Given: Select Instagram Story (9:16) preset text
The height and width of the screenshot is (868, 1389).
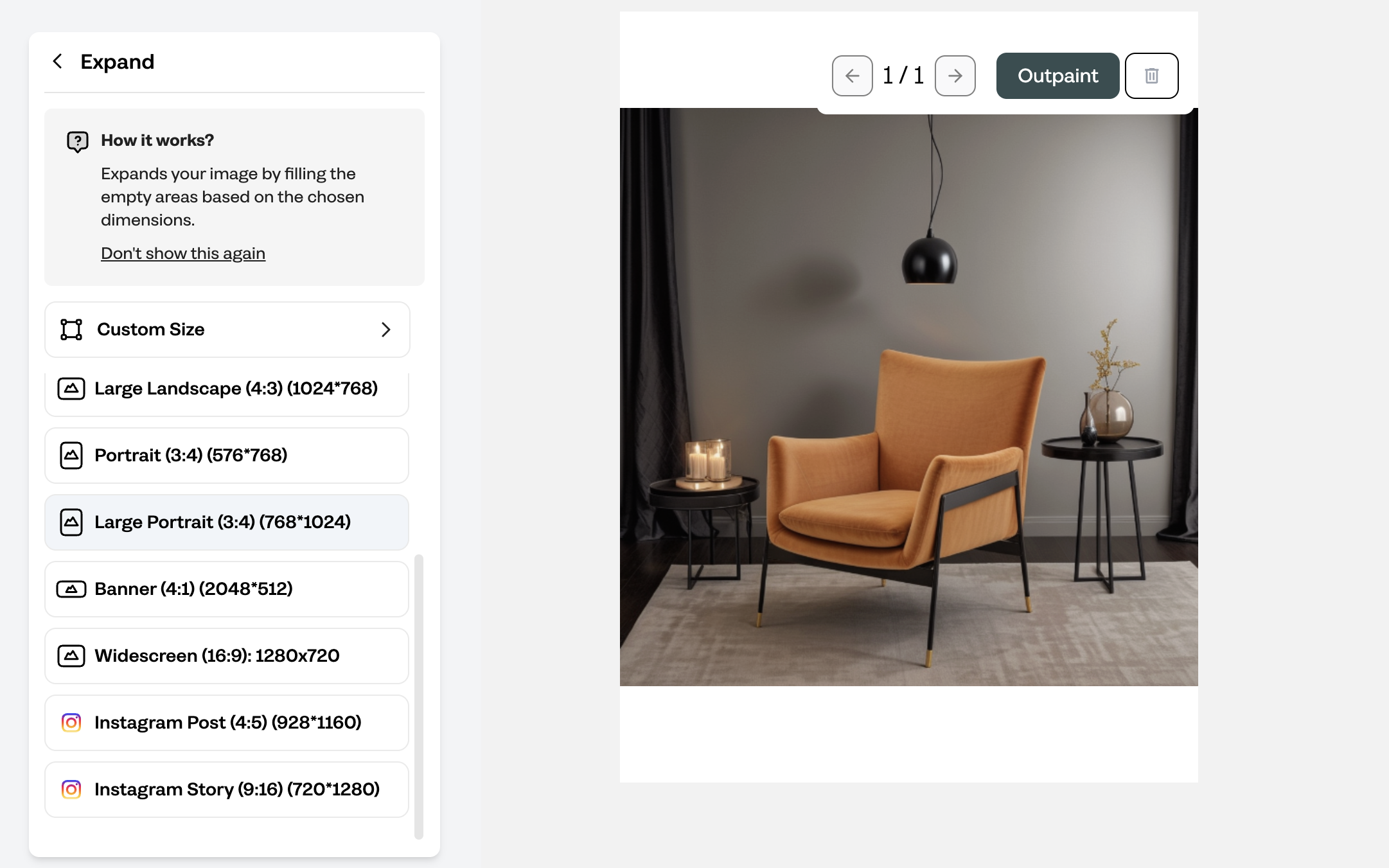Looking at the screenshot, I should [237, 790].
